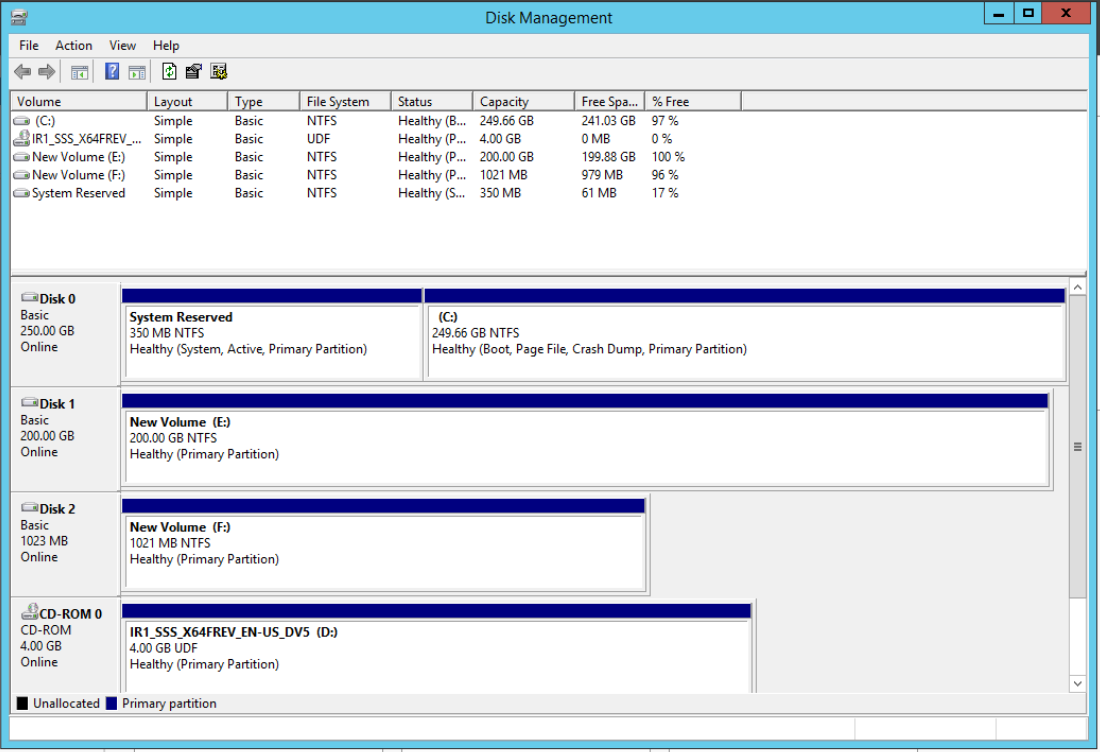Click the Show/Hide Action Pane icon
Screen dimensions: 1100x752
click(x=137, y=72)
